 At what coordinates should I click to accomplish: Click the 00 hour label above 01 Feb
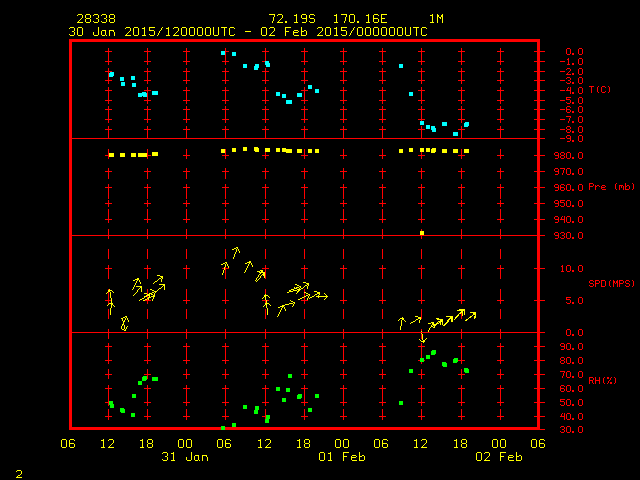tap(342, 443)
